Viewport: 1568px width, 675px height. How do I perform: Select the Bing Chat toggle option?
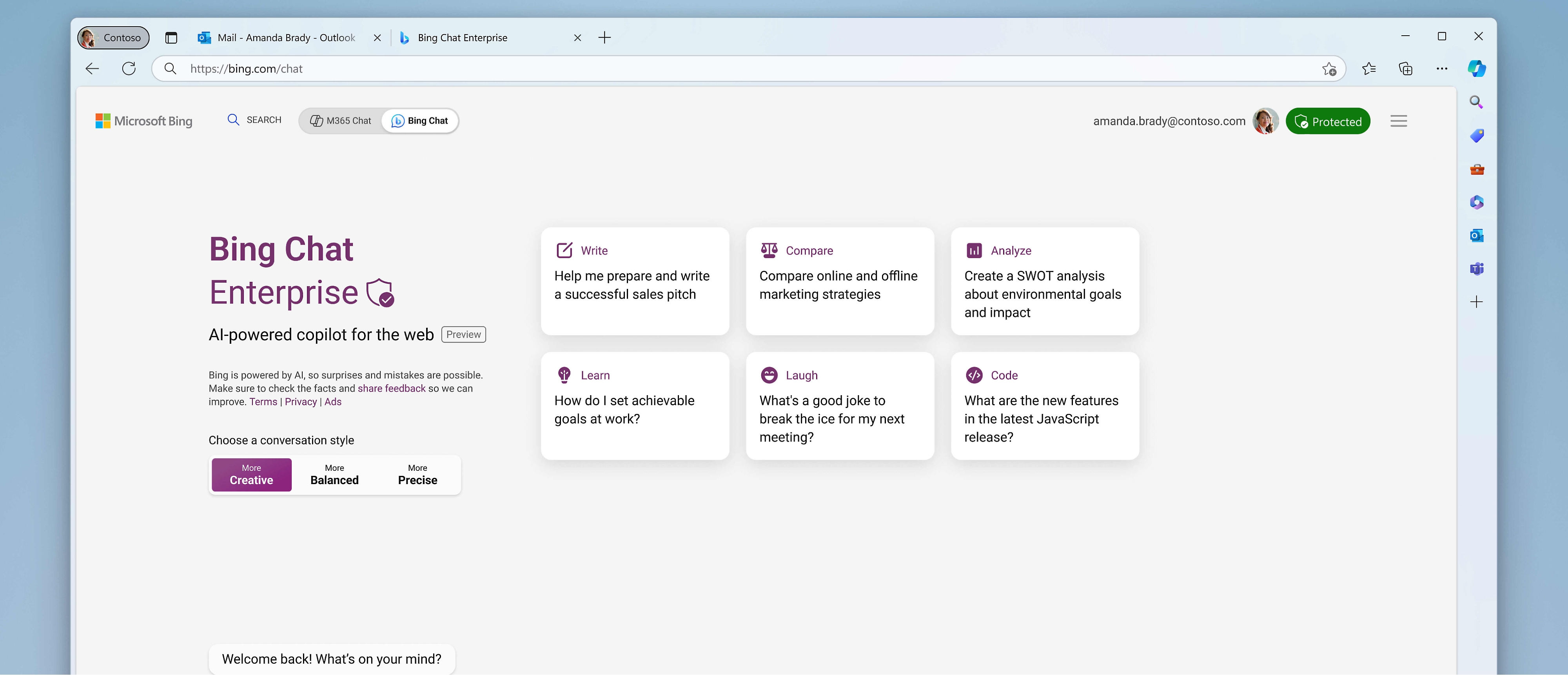coord(419,120)
